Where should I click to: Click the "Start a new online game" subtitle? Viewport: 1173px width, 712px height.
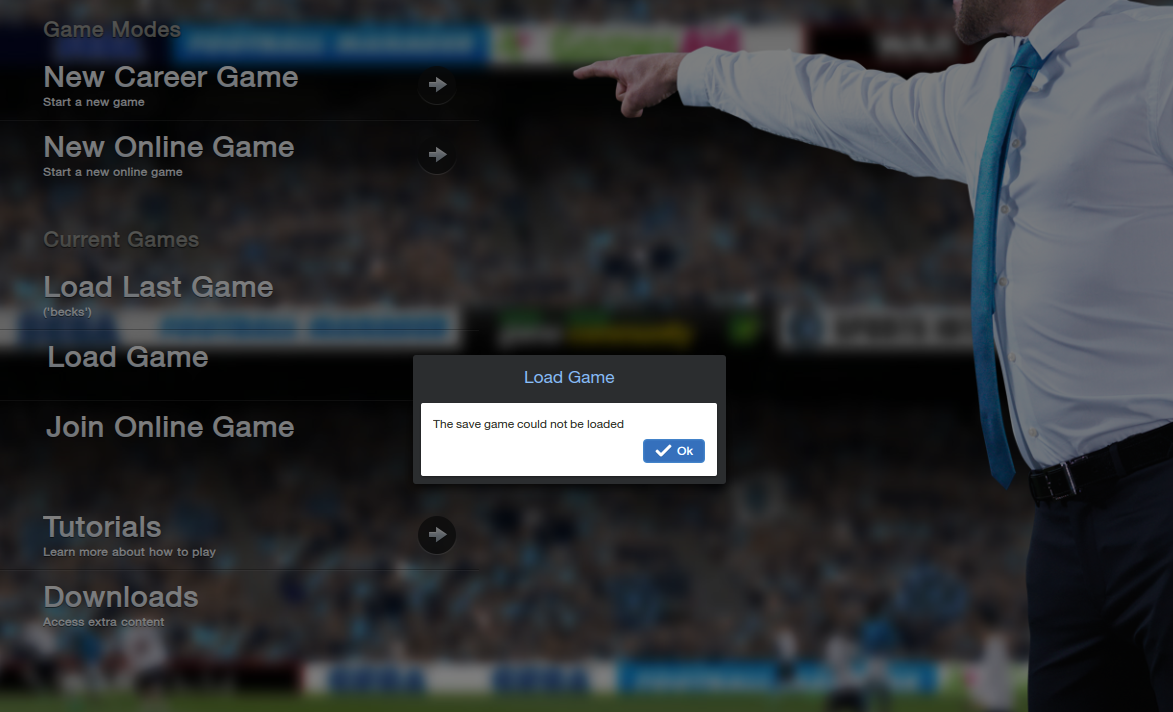[113, 171]
